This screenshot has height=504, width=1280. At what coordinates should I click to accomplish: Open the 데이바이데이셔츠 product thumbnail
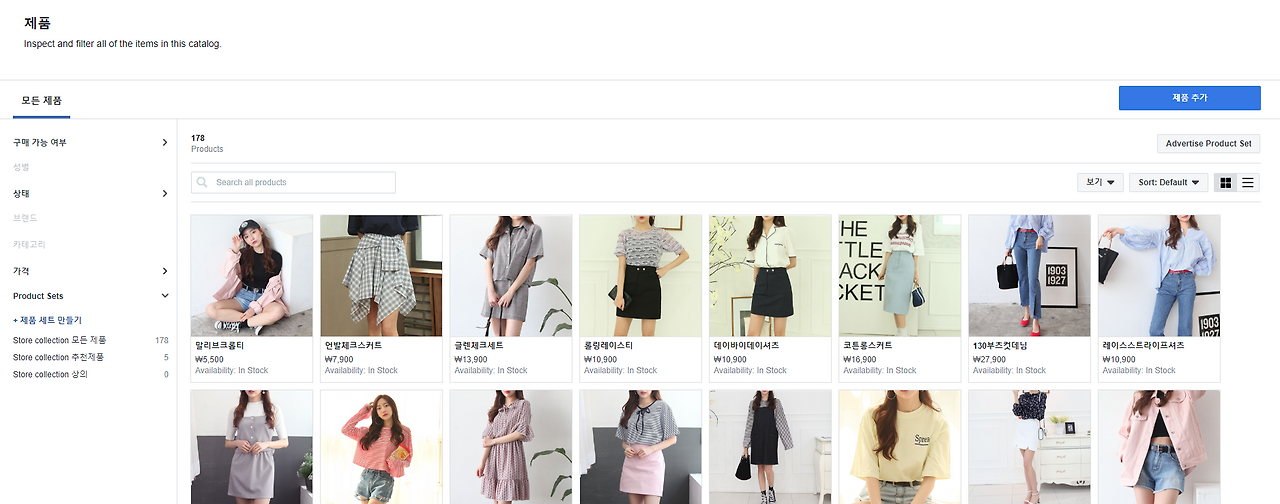coord(770,275)
